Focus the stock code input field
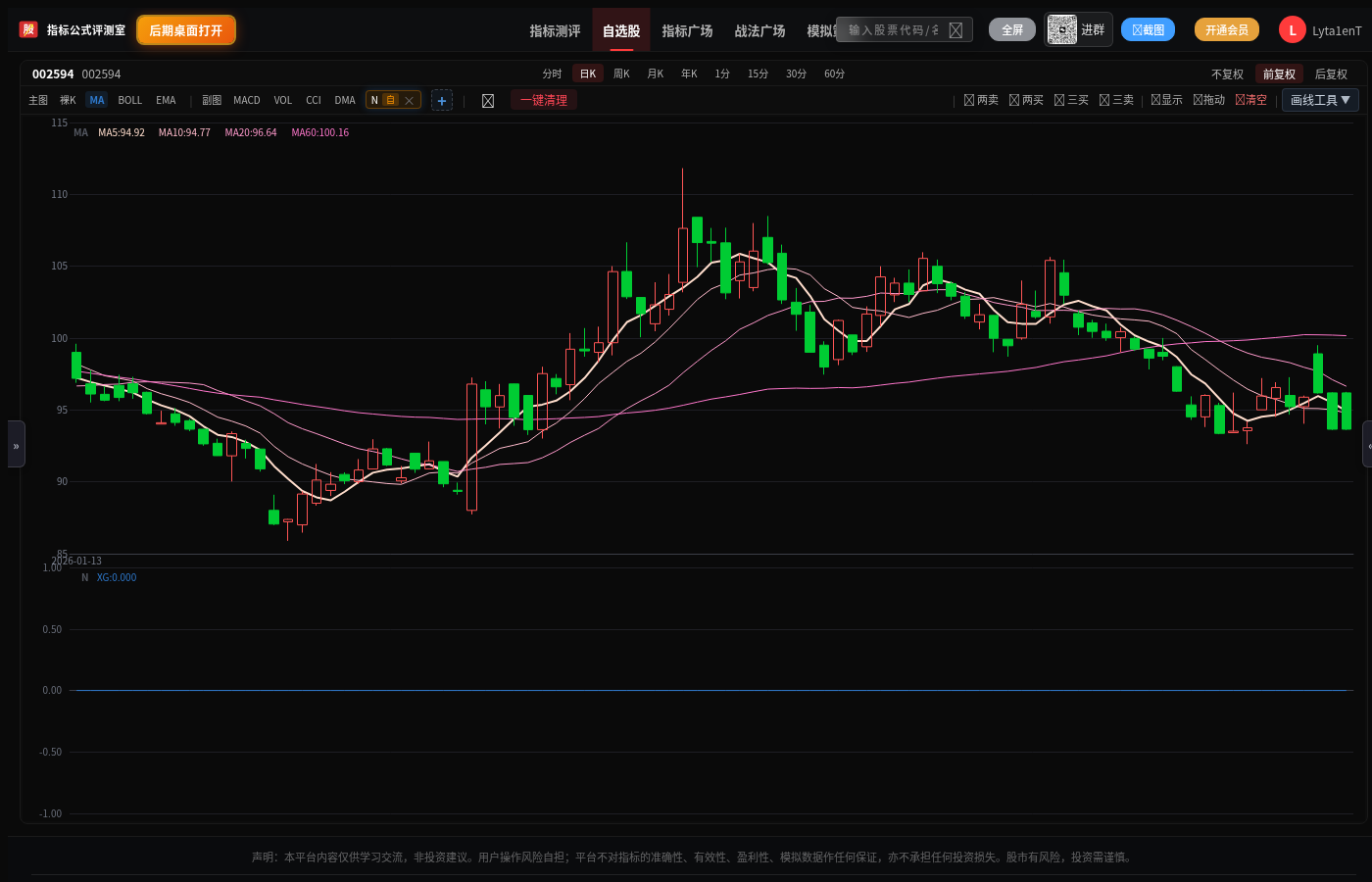 (892, 30)
